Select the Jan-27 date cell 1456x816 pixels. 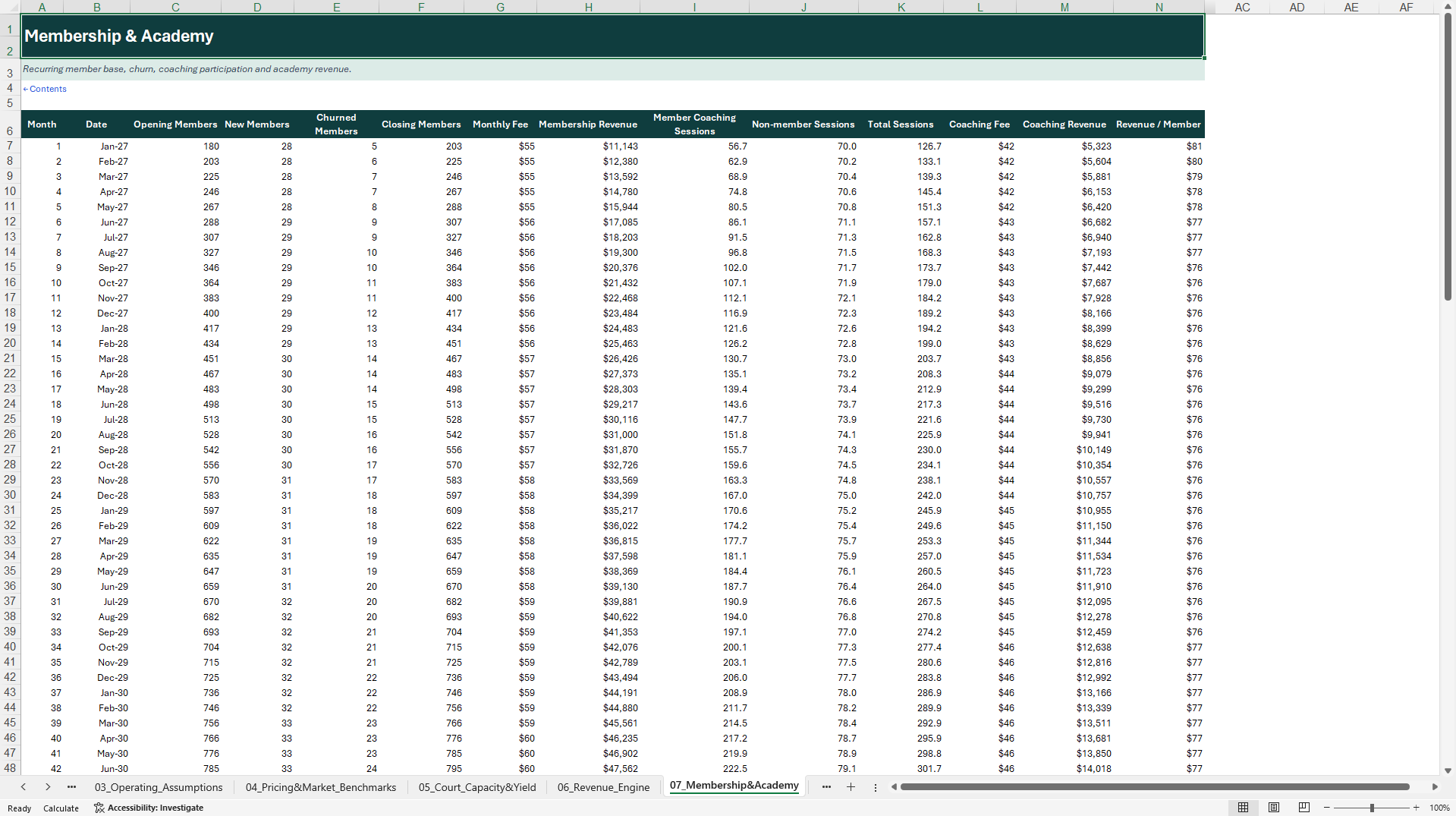coord(96,146)
